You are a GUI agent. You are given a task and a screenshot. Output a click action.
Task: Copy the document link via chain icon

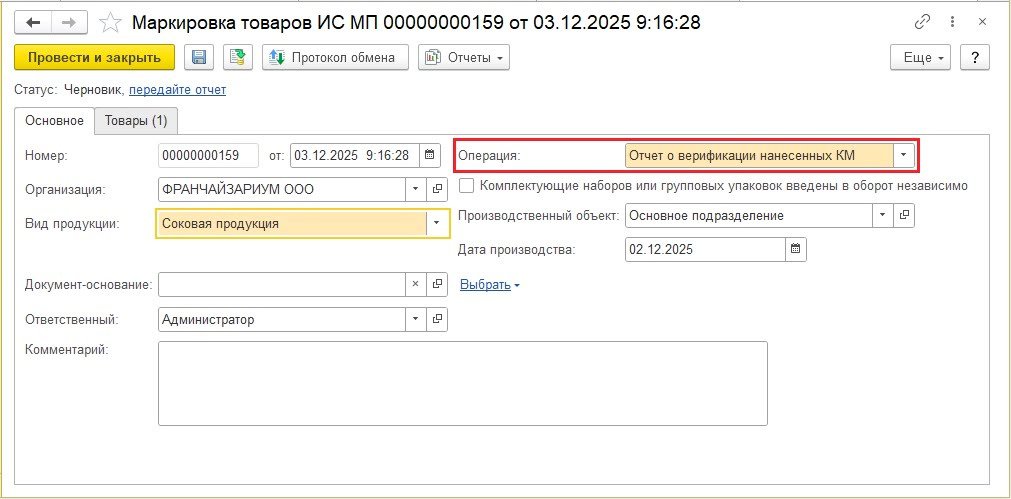921,21
